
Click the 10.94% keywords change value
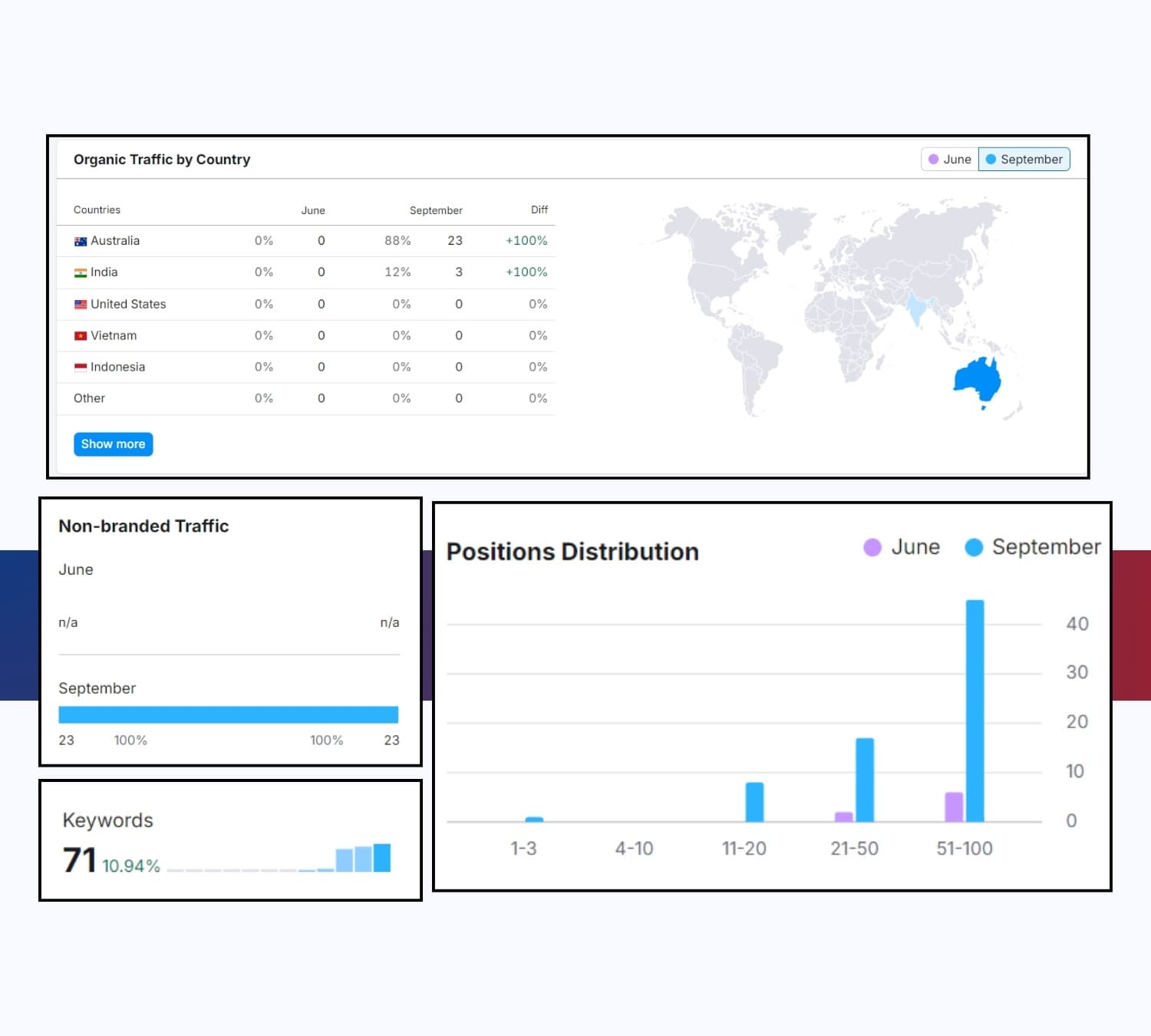pyautogui.click(x=131, y=866)
